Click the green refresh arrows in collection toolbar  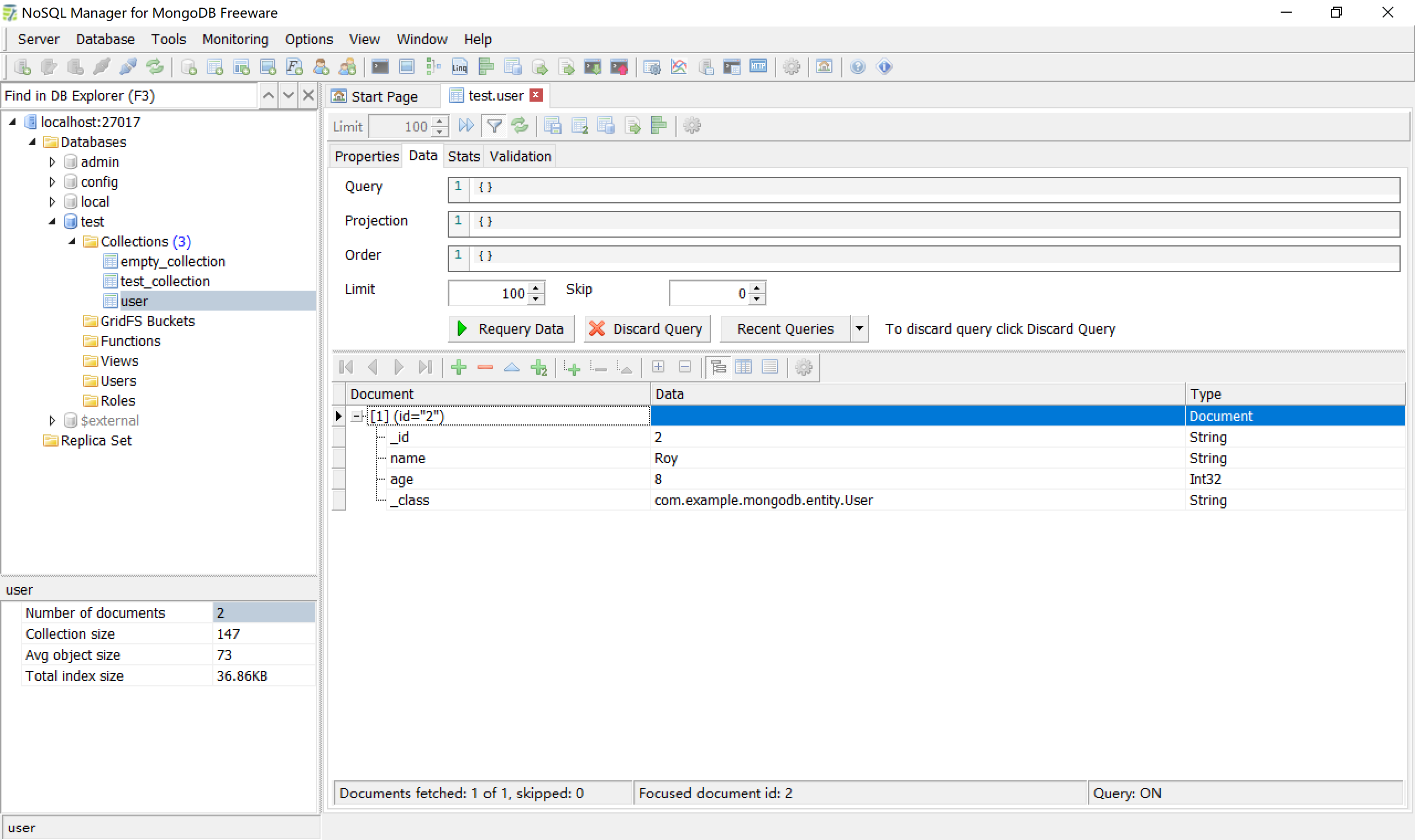pos(520,125)
